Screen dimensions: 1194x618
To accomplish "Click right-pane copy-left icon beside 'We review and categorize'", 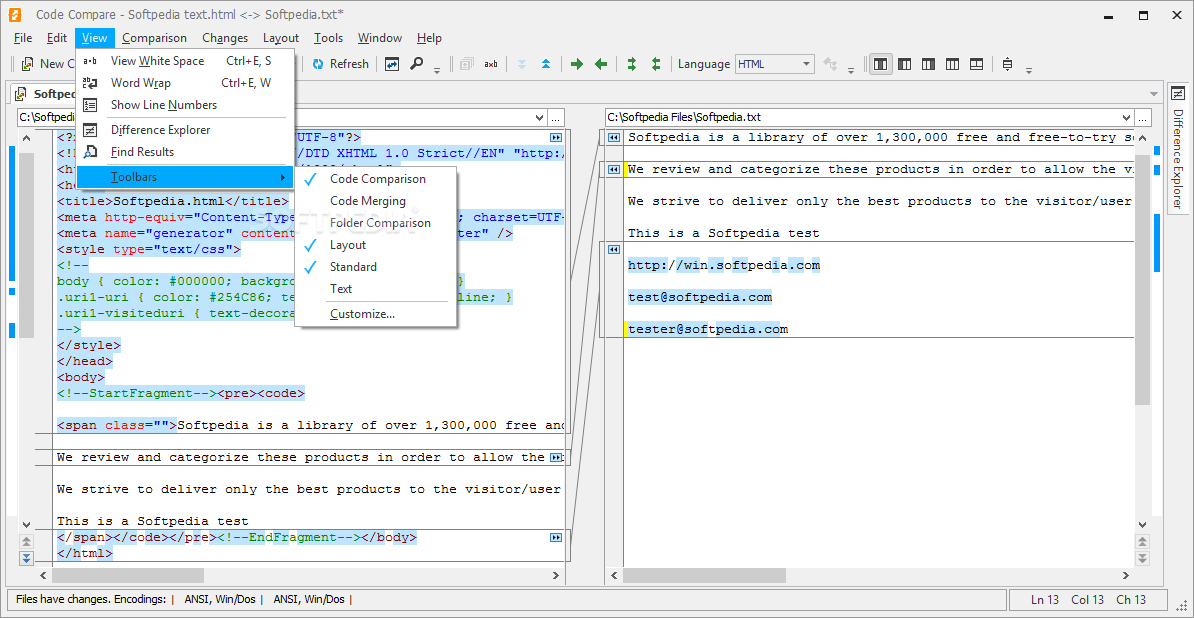I will [x=613, y=170].
